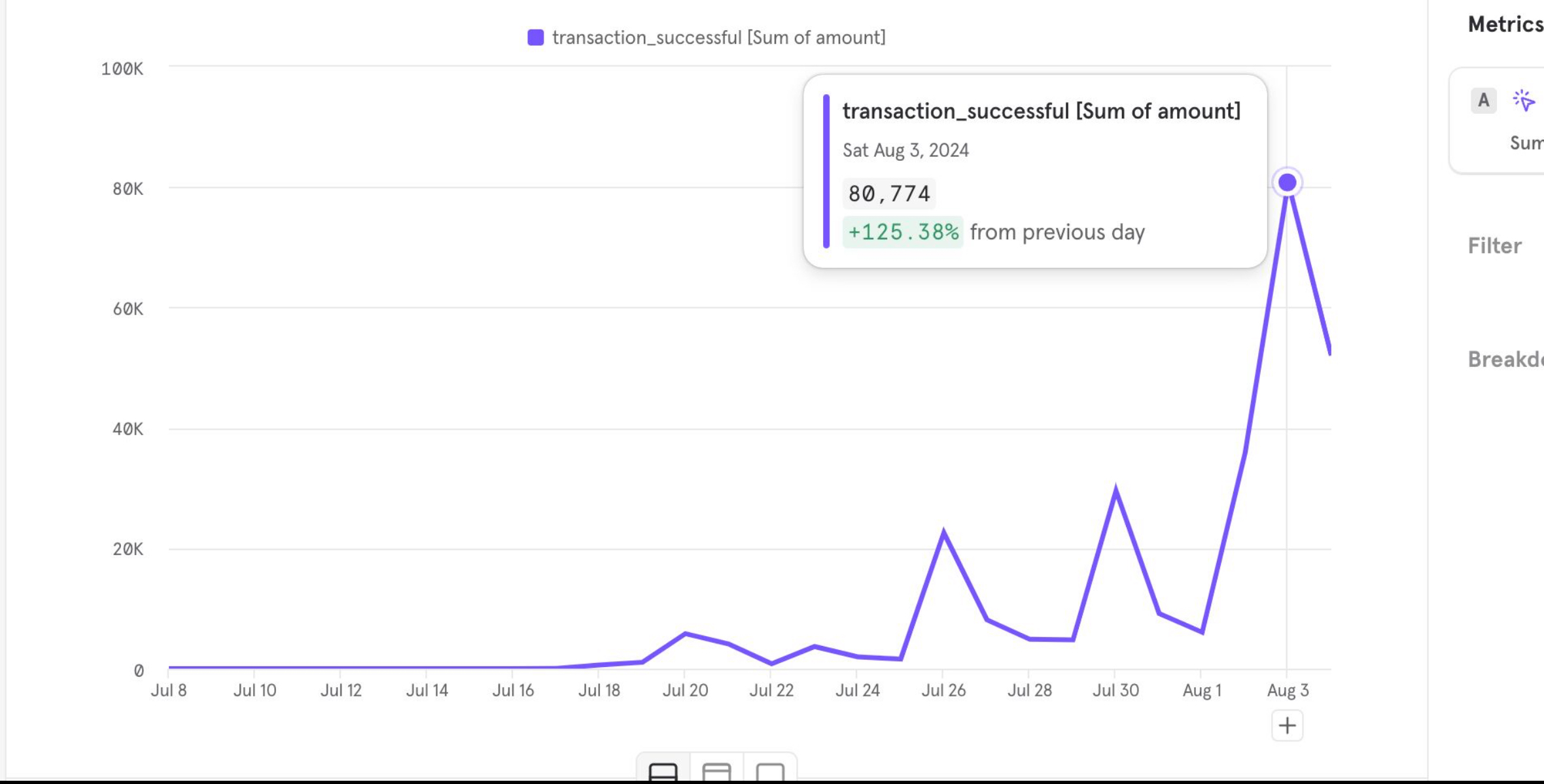Click the Aug 3 data point marker
Image resolution: width=1544 pixels, height=784 pixels.
(x=1287, y=182)
